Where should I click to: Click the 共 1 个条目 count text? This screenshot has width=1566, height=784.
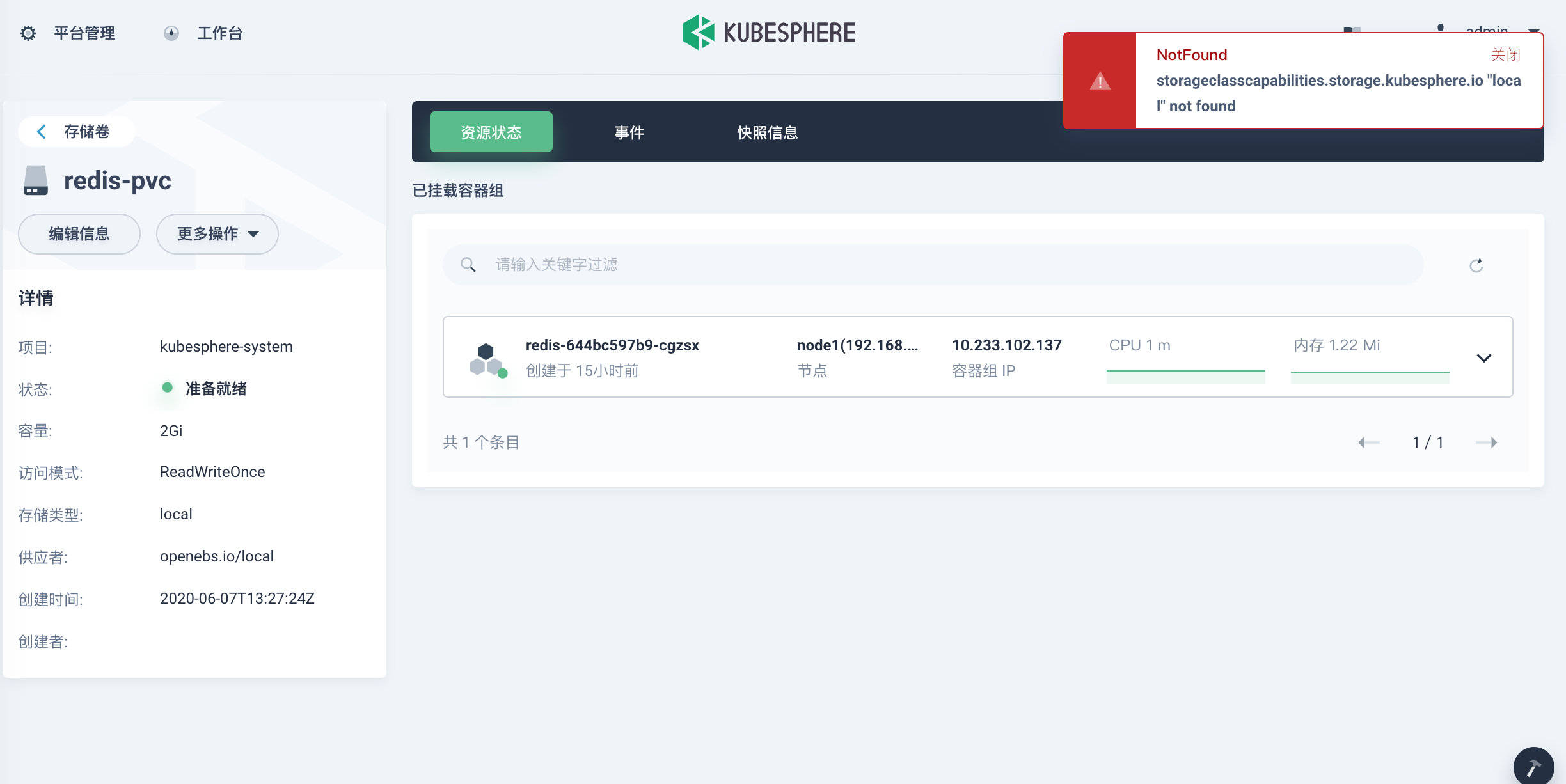[x=481, y=443]
